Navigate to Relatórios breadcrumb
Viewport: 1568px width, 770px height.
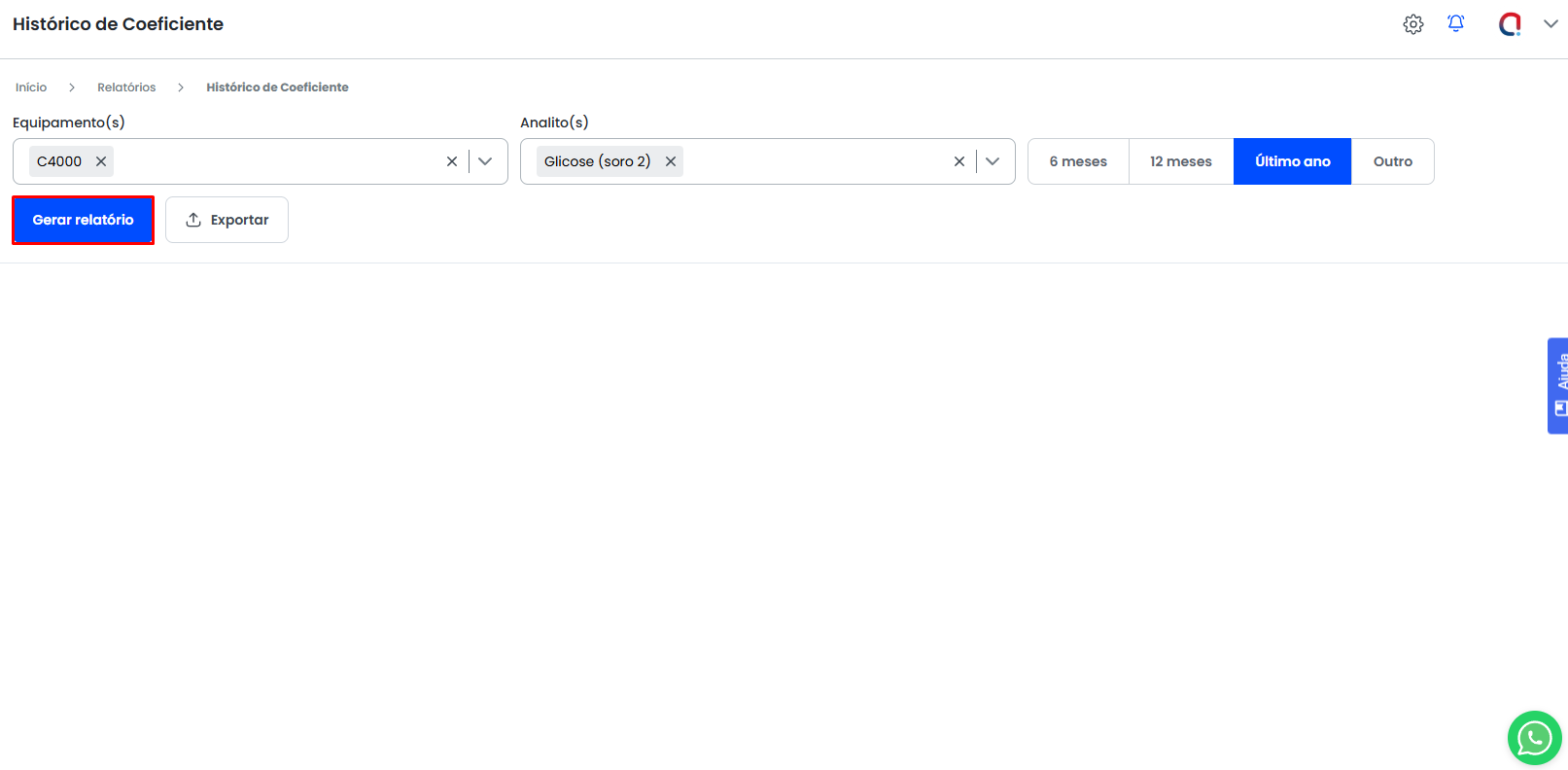(x=126, y=87)
